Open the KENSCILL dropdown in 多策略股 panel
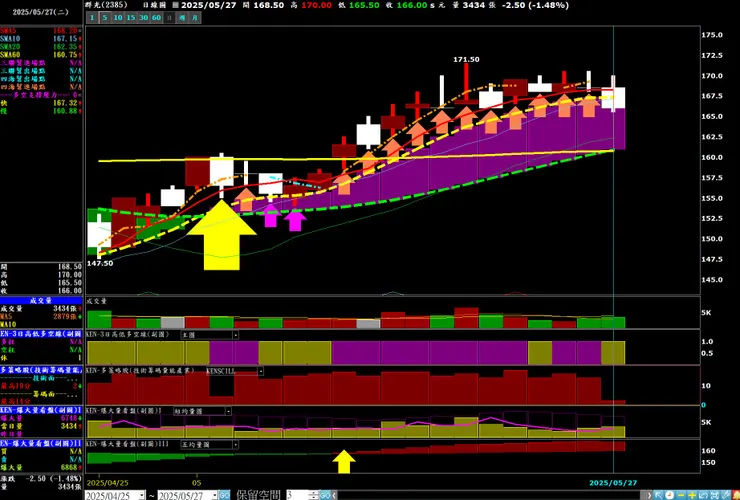Viewport: 740px width, 500px height. 235,371
